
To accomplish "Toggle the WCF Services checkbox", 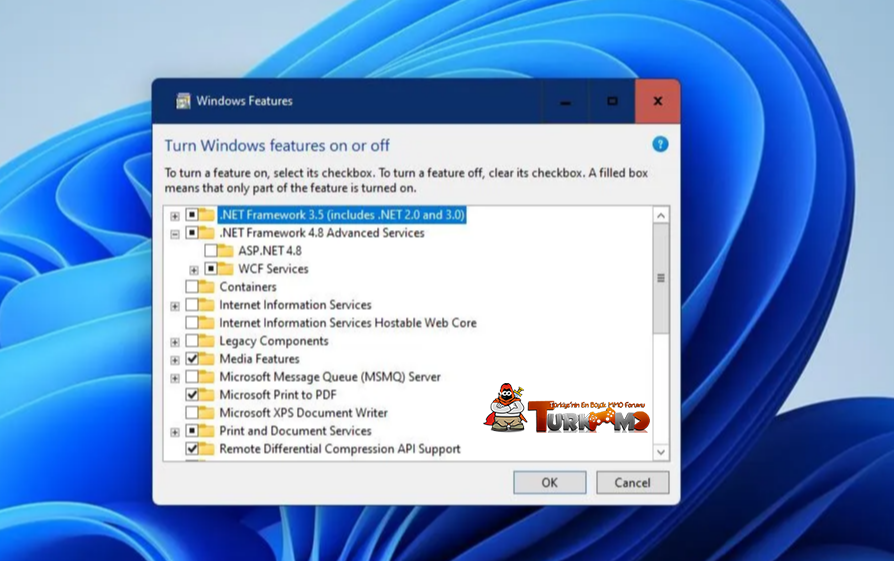I will (x=211, y=269).
